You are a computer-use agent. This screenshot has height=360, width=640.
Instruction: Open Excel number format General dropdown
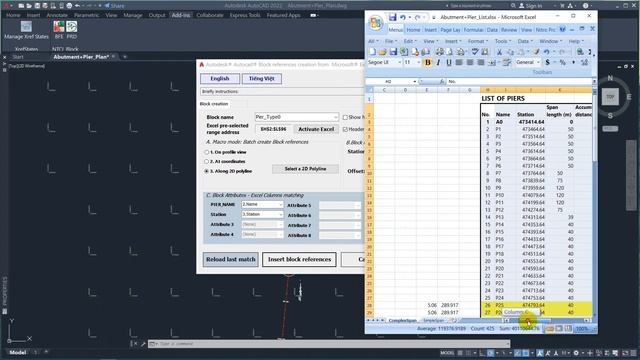point(538,62)
